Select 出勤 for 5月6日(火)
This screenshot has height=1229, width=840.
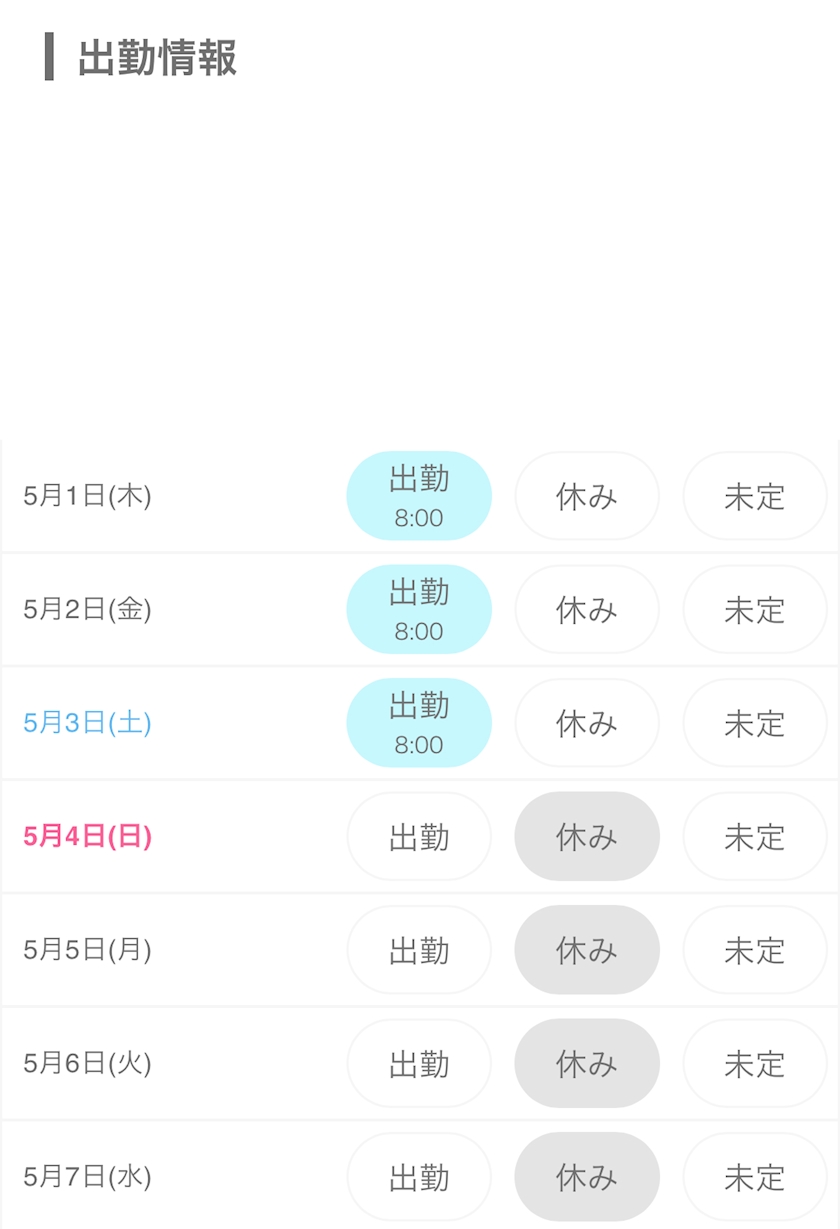pos(419,1063)
